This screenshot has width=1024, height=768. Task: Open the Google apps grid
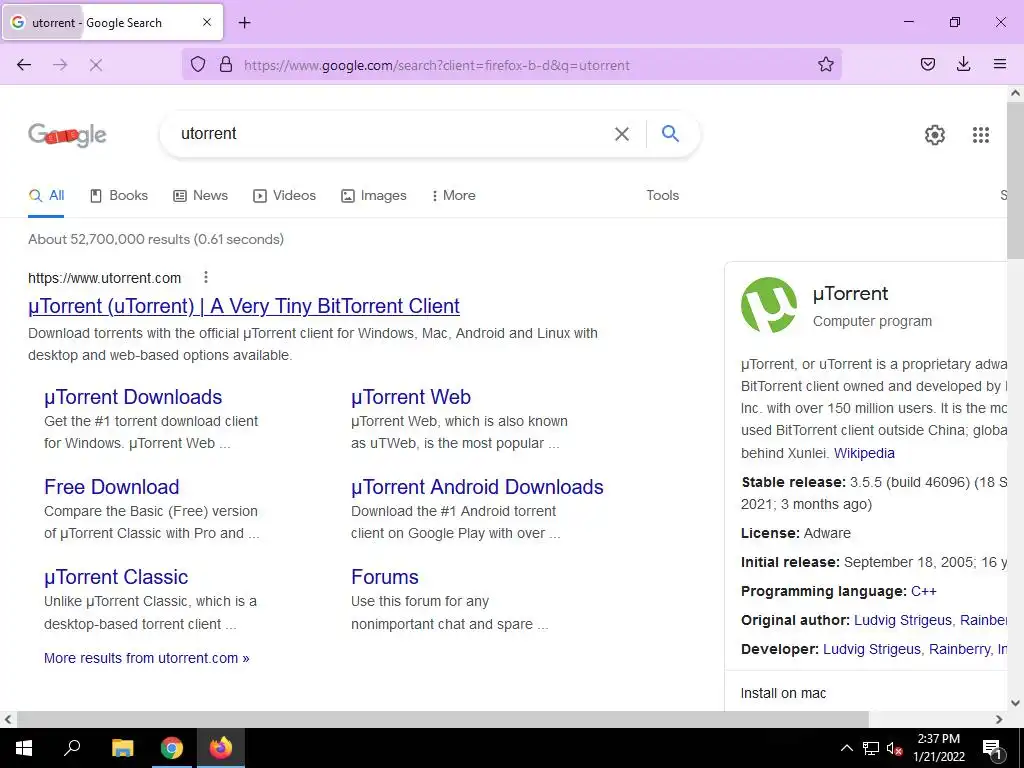click(980, 135)
